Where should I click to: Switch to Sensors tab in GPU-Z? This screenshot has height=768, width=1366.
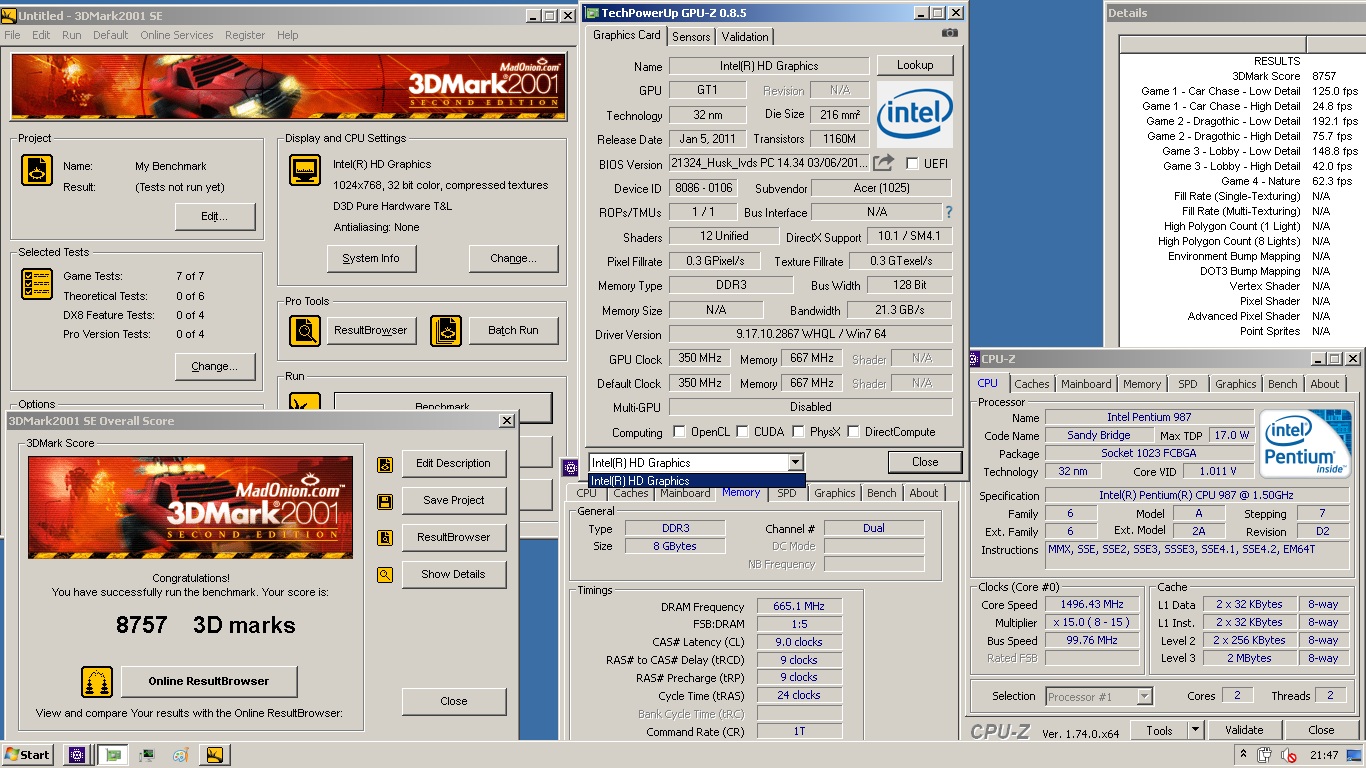[691, 37]
